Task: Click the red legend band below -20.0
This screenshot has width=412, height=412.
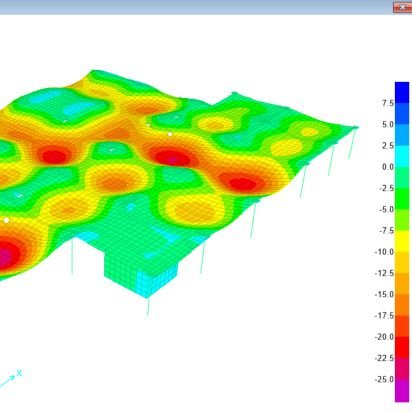Action: [x=402, y=348]
